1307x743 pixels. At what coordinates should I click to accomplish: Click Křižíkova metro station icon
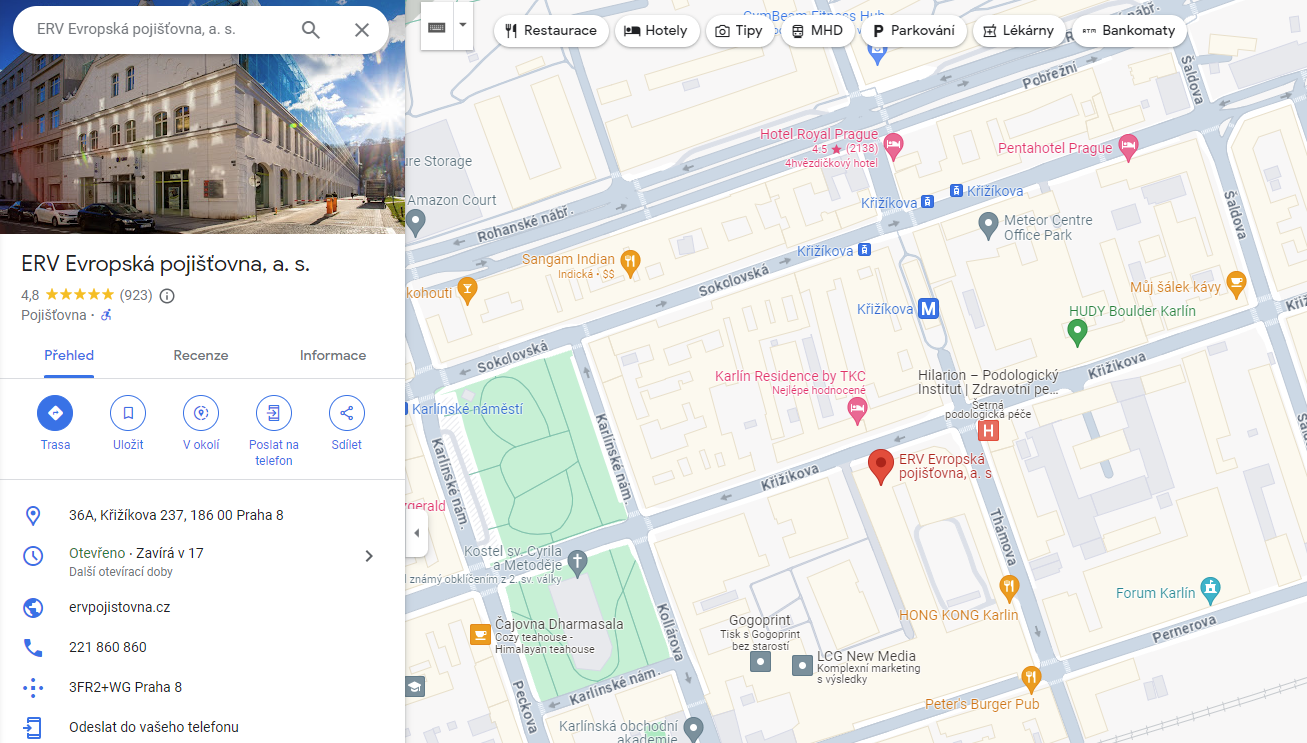929,309
